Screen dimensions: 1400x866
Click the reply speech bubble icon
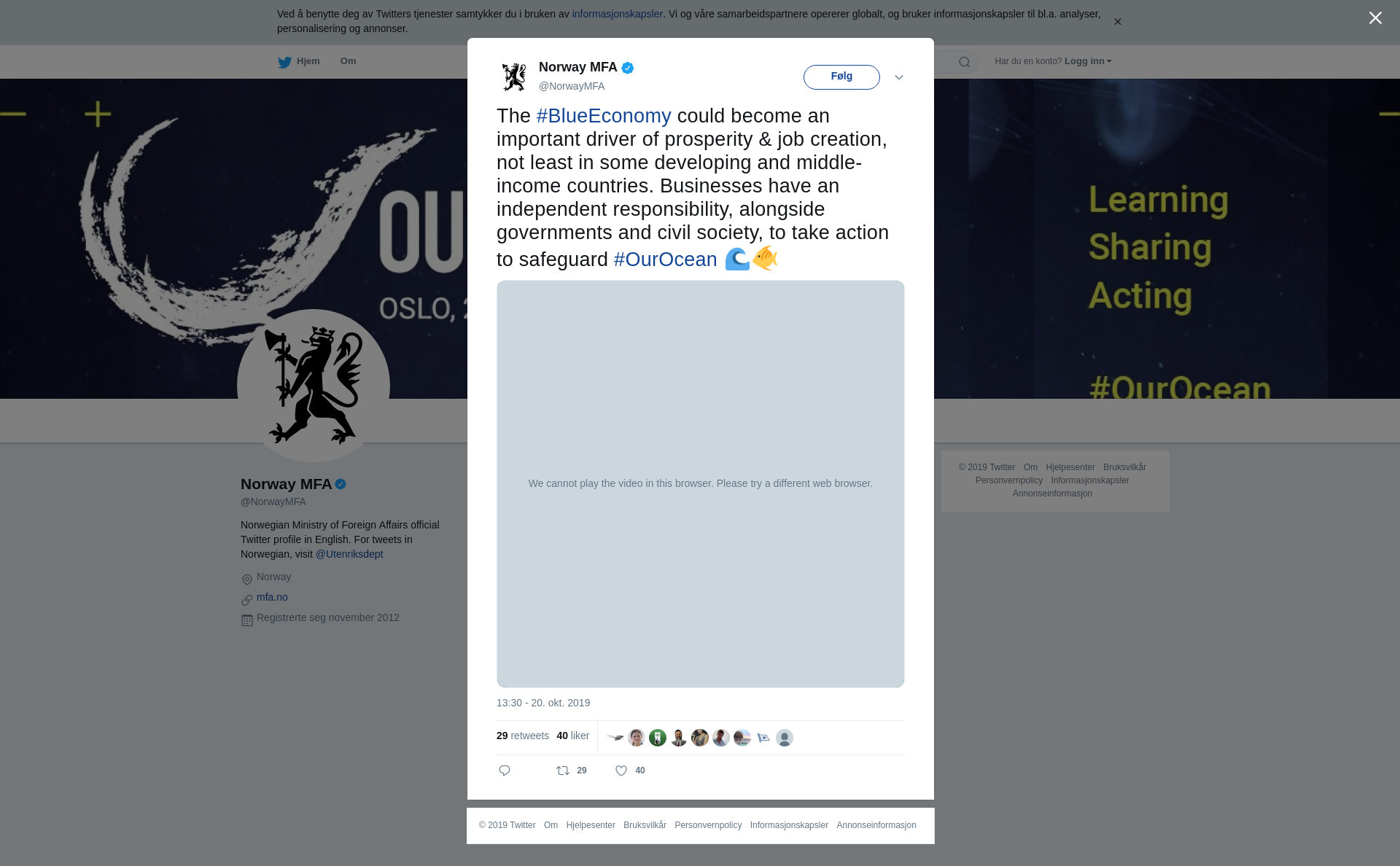(505, 771)
